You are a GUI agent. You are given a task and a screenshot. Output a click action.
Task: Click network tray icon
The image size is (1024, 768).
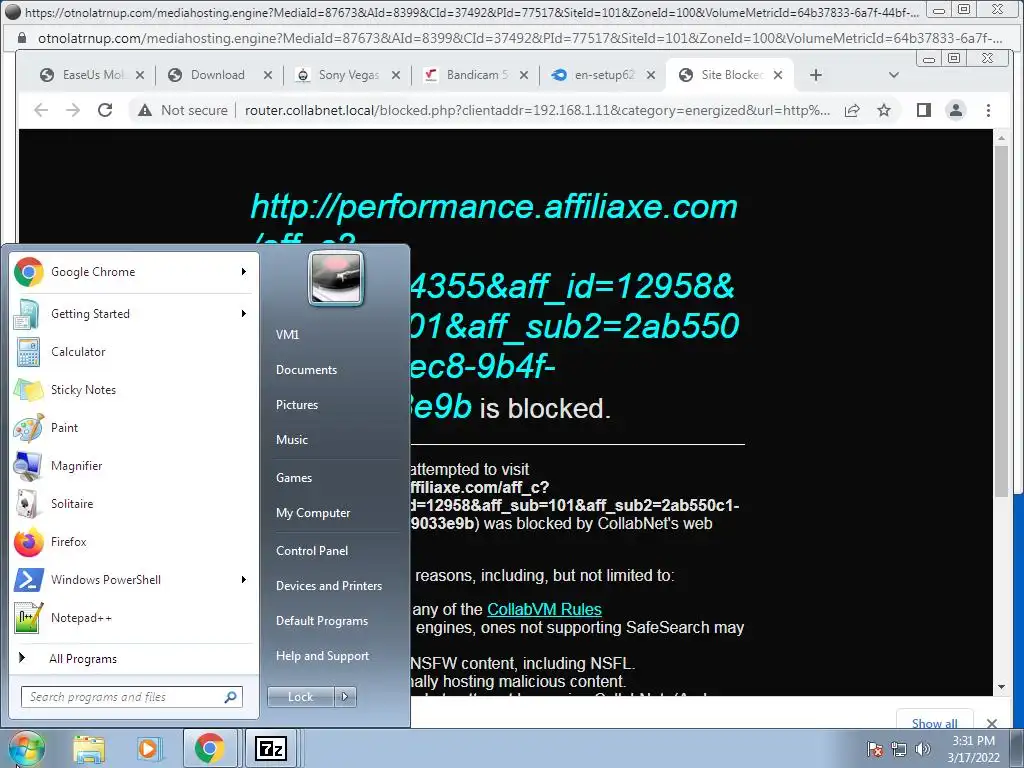click(x=899, y=749)
